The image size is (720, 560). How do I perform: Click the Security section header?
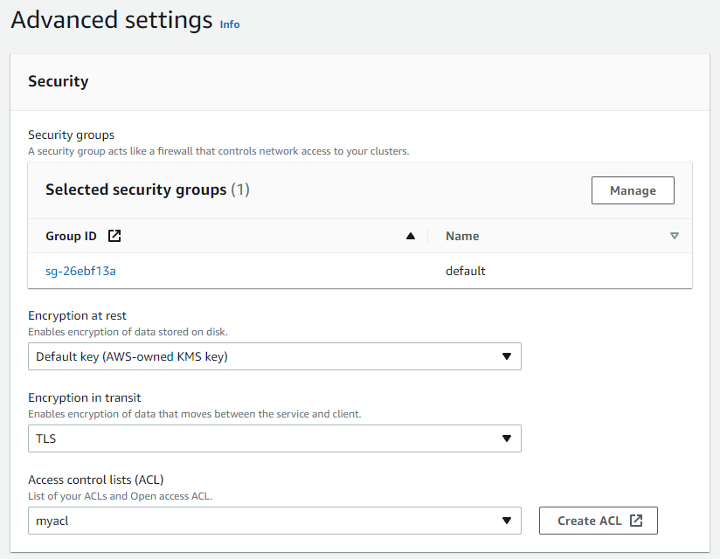pyautogui.click(x=58, y=82)
